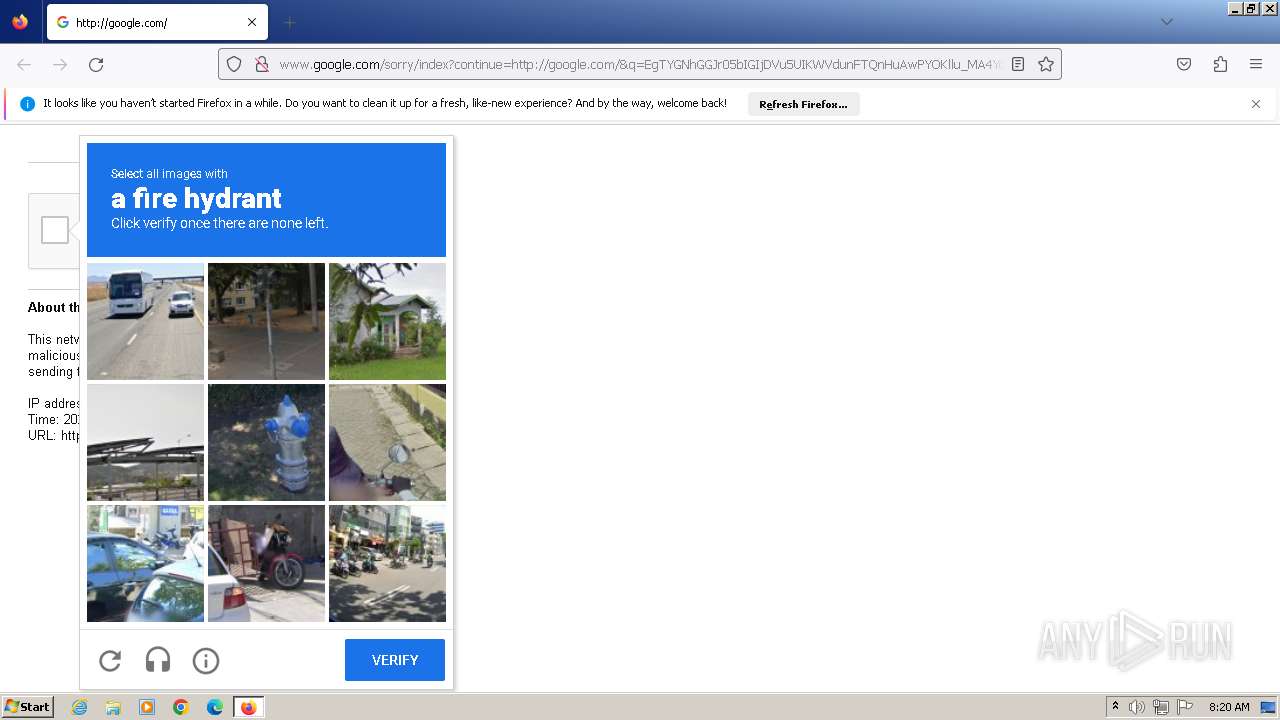This screenshot has width=1280, height=720.
Task: Open captcha help information
Action: pyautogui.click(x=206, y=660)
